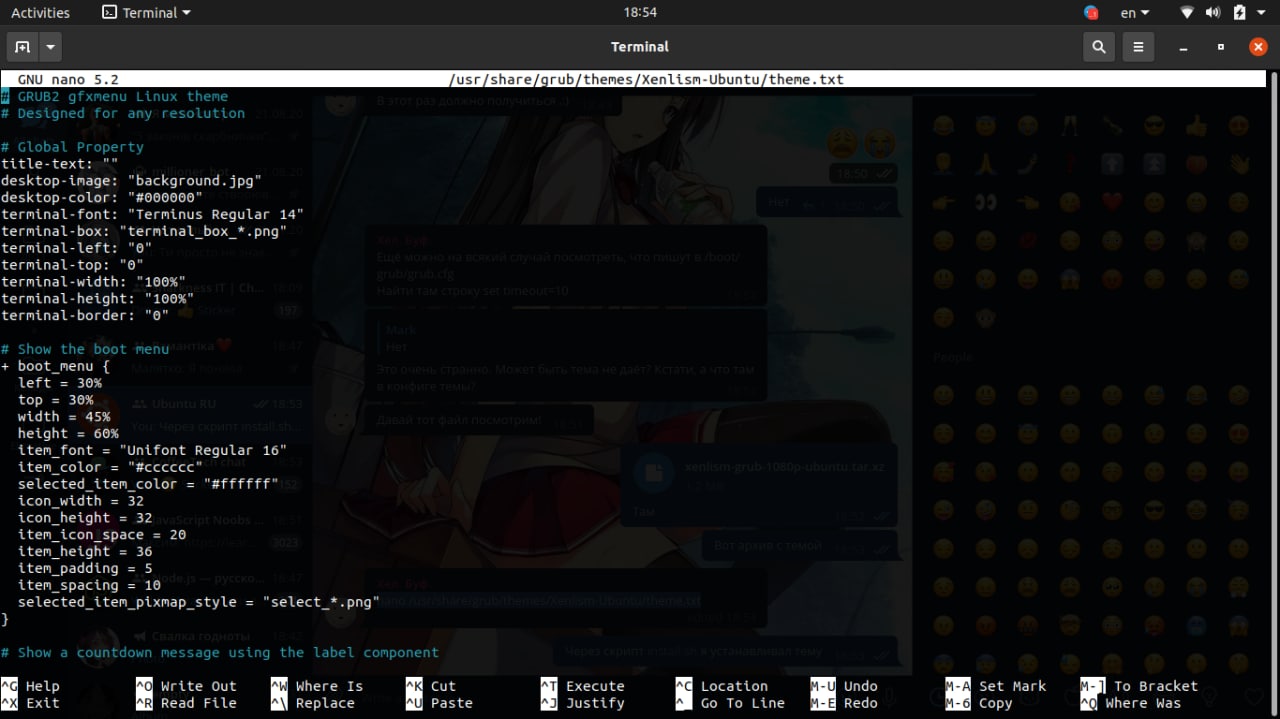Click the ^K Cut shortcut
This screenshot has width=1280, height=719.
[x=431, y=686]
